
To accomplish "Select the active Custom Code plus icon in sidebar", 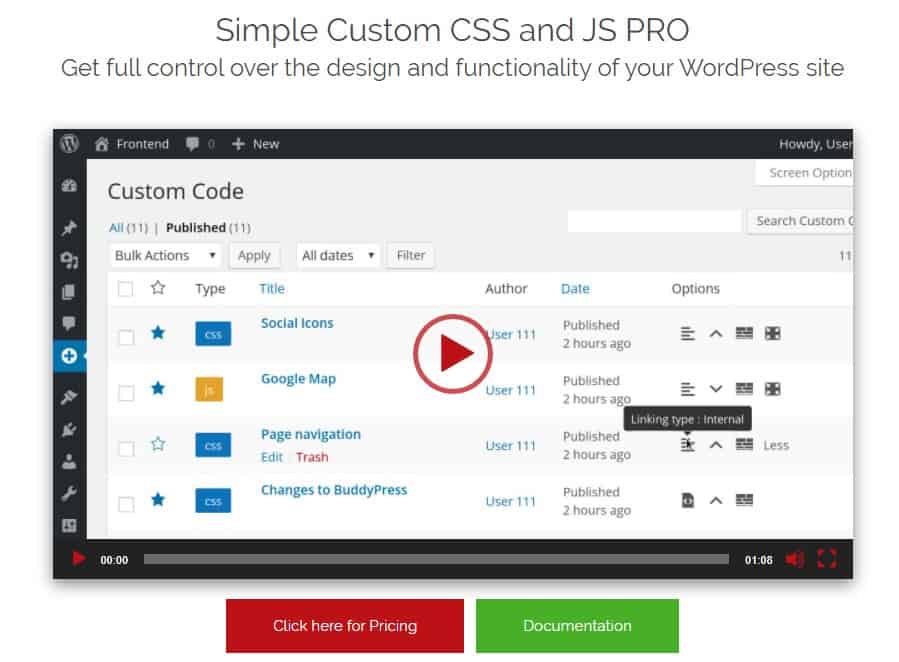I will [x=69, y=356].
